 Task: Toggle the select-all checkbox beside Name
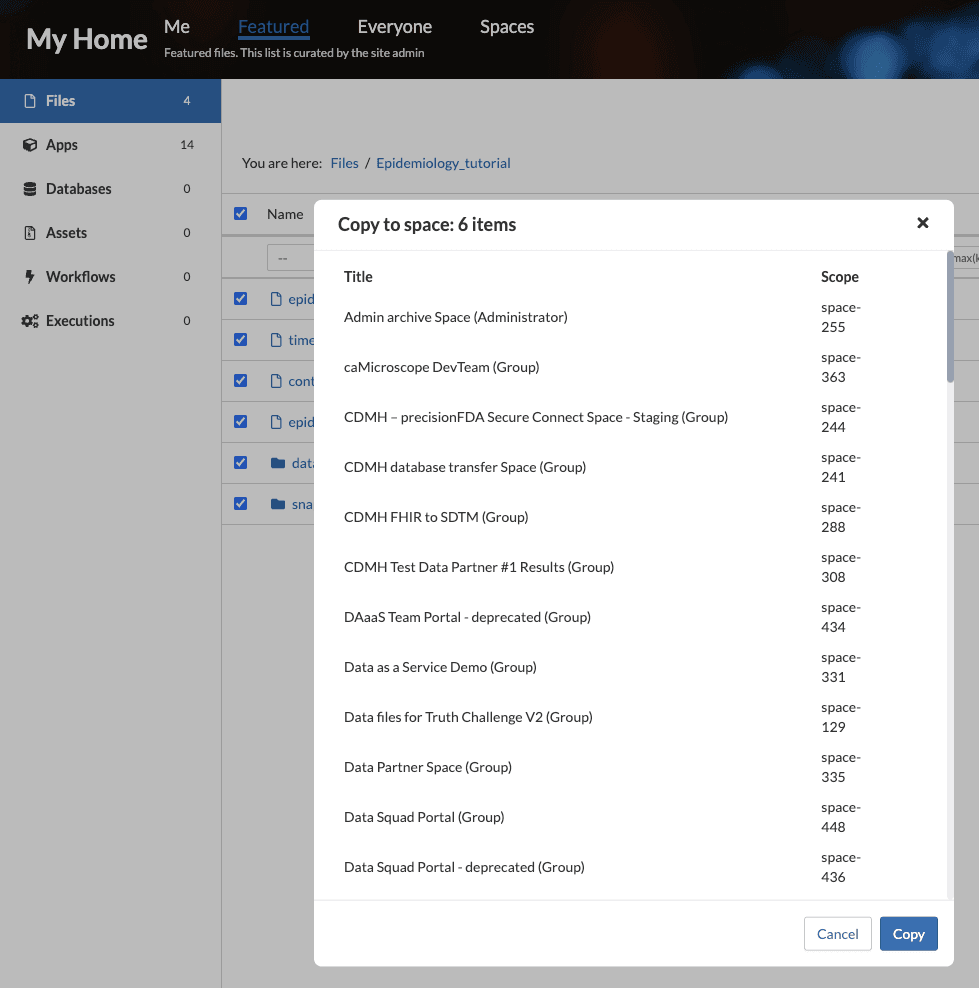point(240,213)
